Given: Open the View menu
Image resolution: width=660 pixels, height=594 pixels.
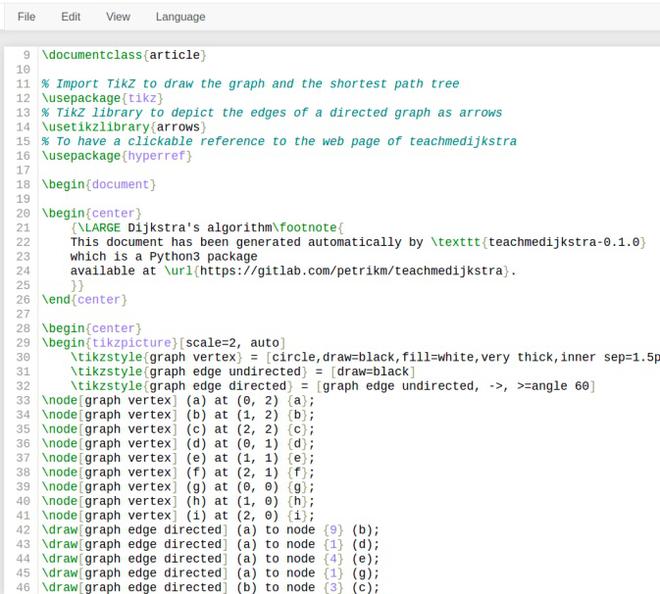Looking at the screenshot, I should pyautogui.click(x=118, y=17).
